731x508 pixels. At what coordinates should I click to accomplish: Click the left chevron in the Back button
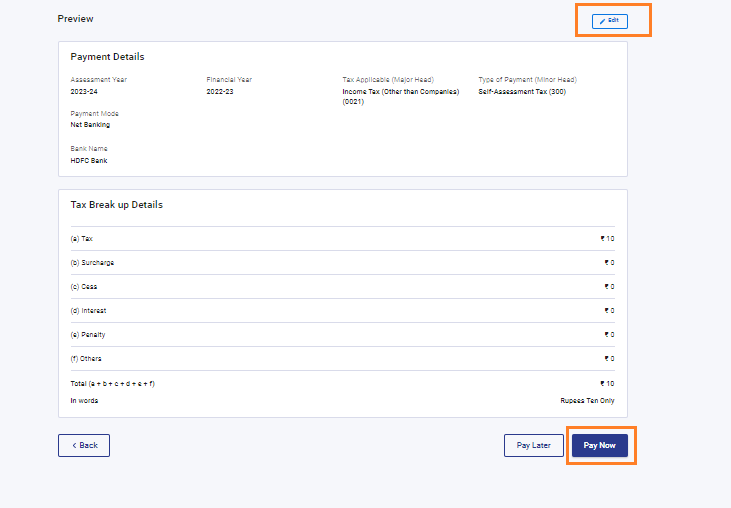(73, 445)
